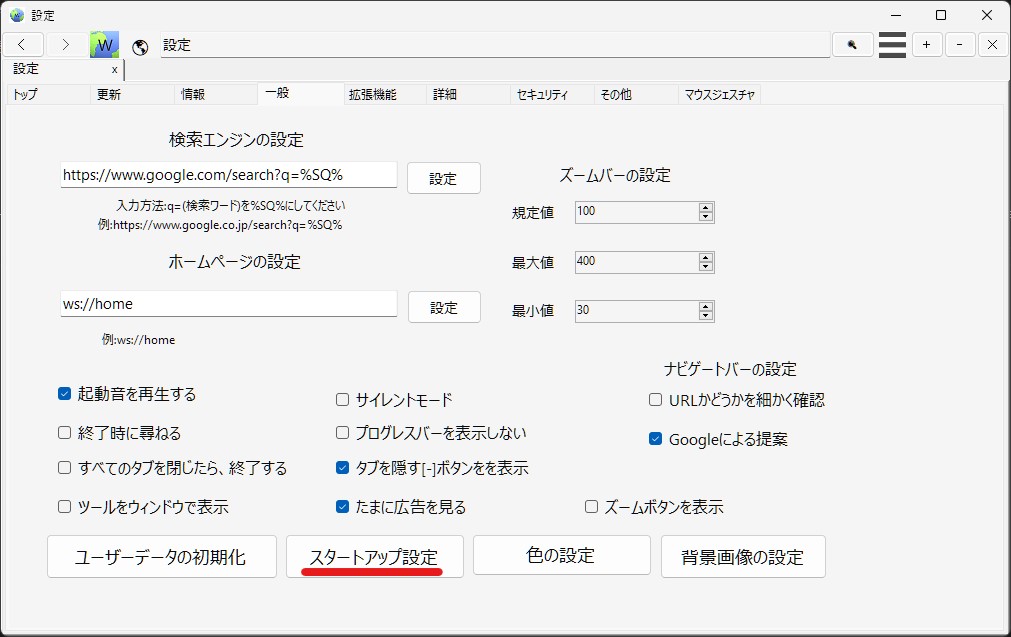Click the magnifier search icon
This screenshot has width=1011, height=637.
851,44
